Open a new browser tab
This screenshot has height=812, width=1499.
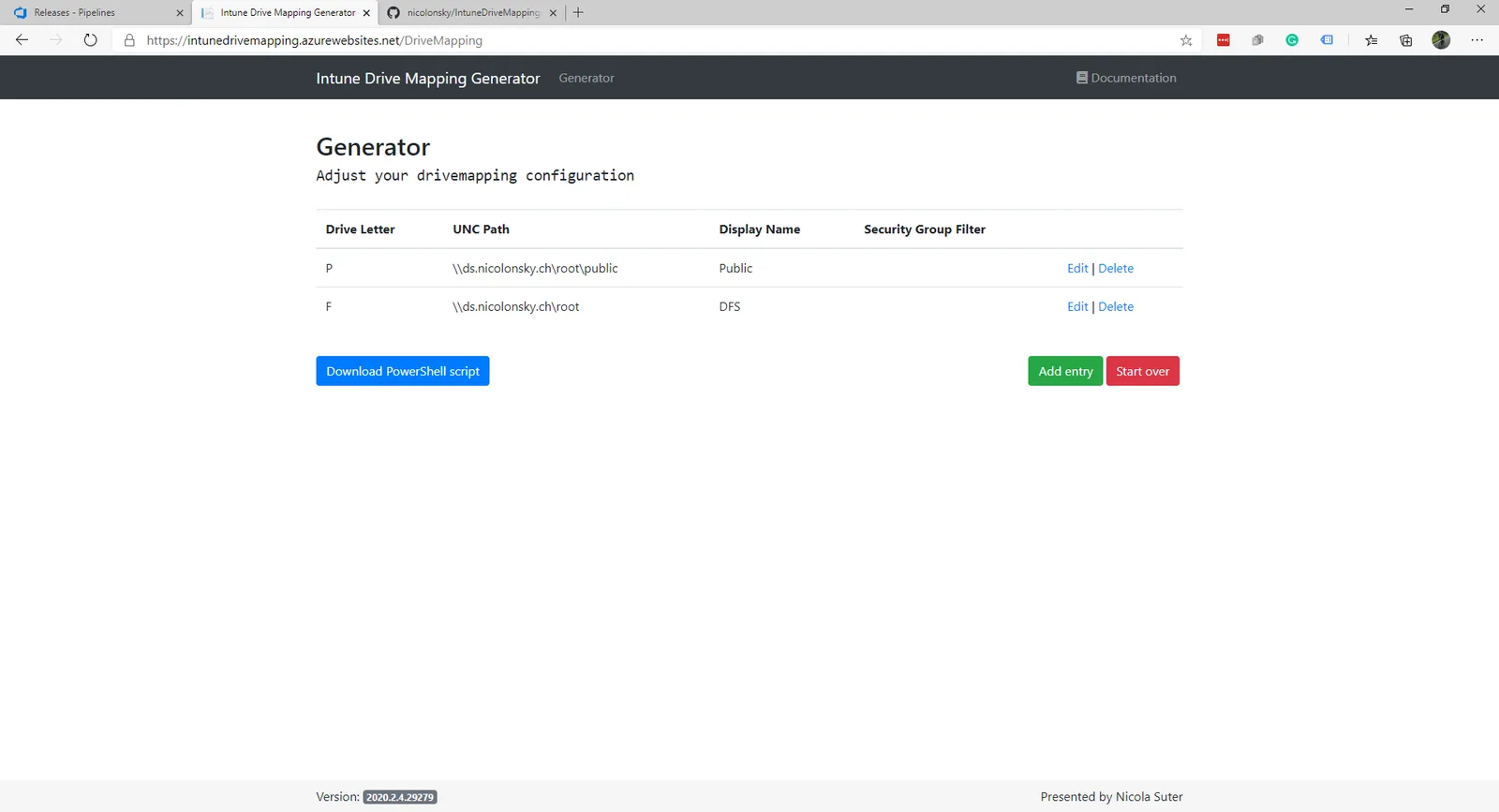click(x=578, y=12)
